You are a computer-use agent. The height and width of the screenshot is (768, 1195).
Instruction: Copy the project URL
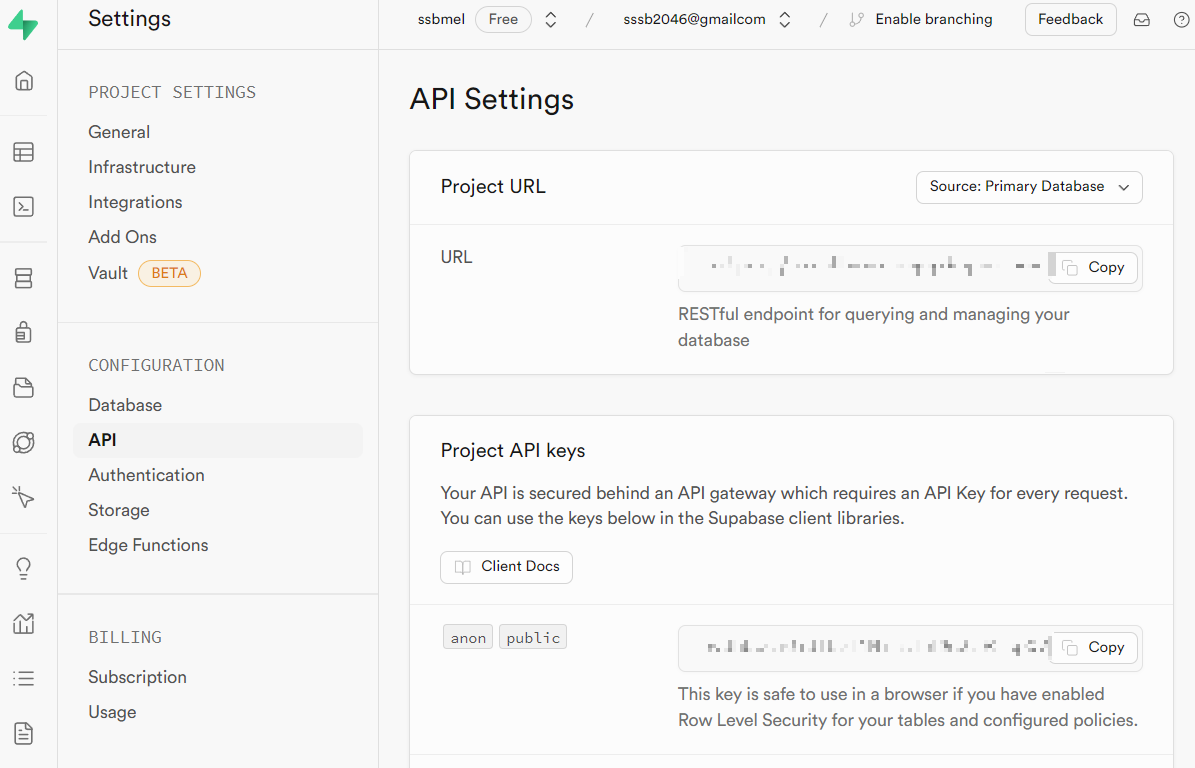(x=1093, y=267)
